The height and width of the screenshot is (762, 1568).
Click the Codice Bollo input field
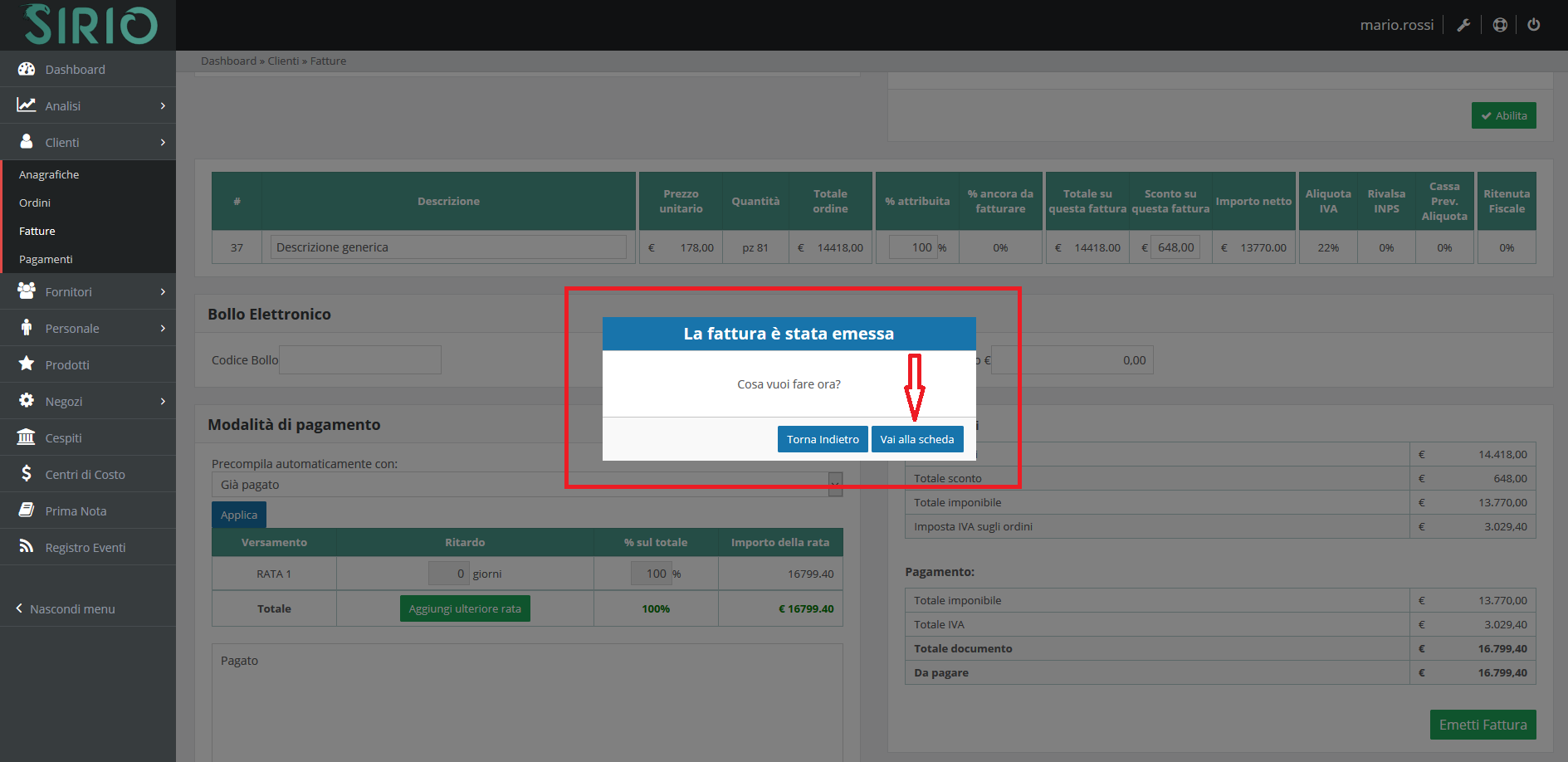(359, 360)
